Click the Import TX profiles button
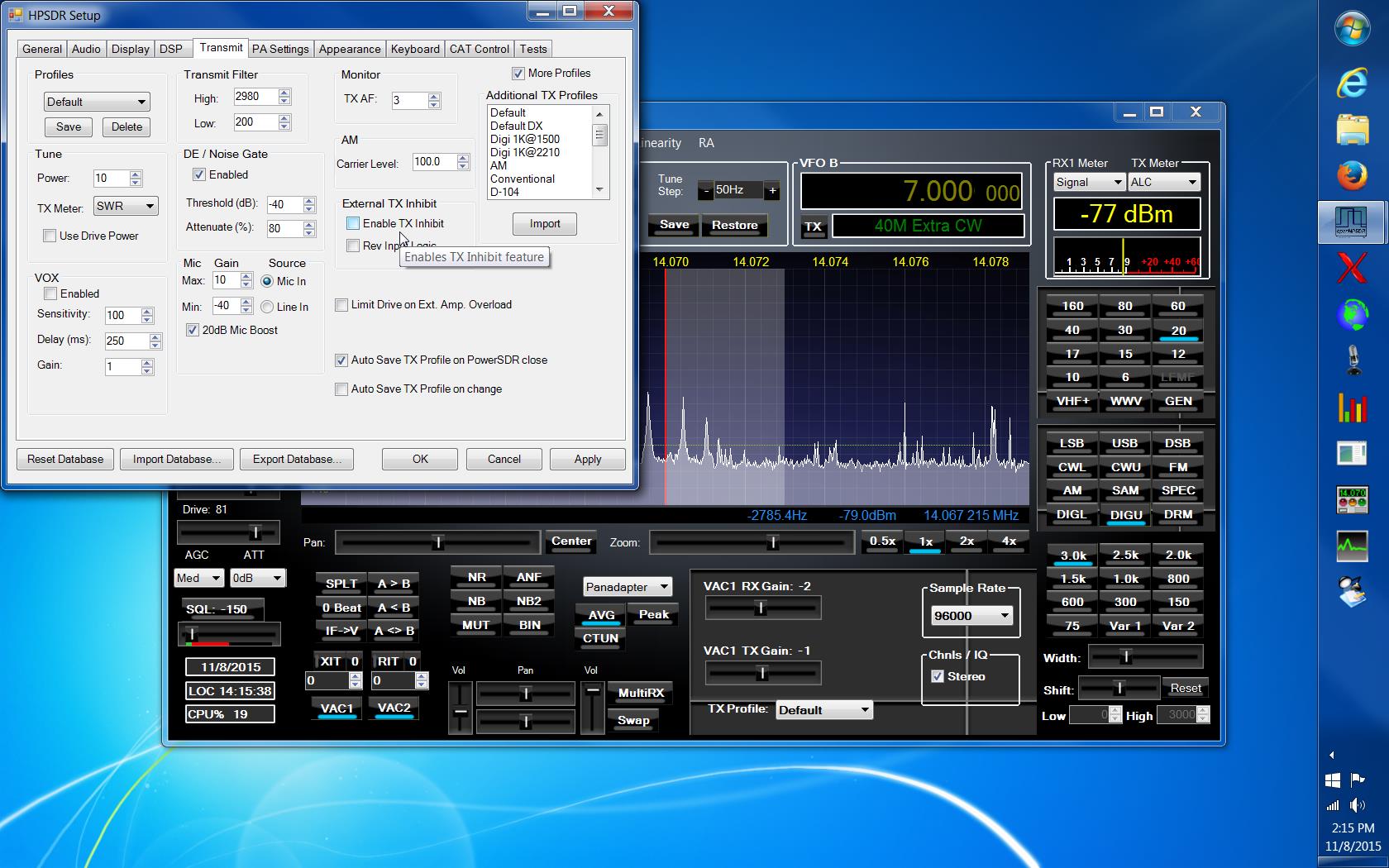Image resolution: width=1389 pixels, height=868 pixels. [x=545, y=223]
